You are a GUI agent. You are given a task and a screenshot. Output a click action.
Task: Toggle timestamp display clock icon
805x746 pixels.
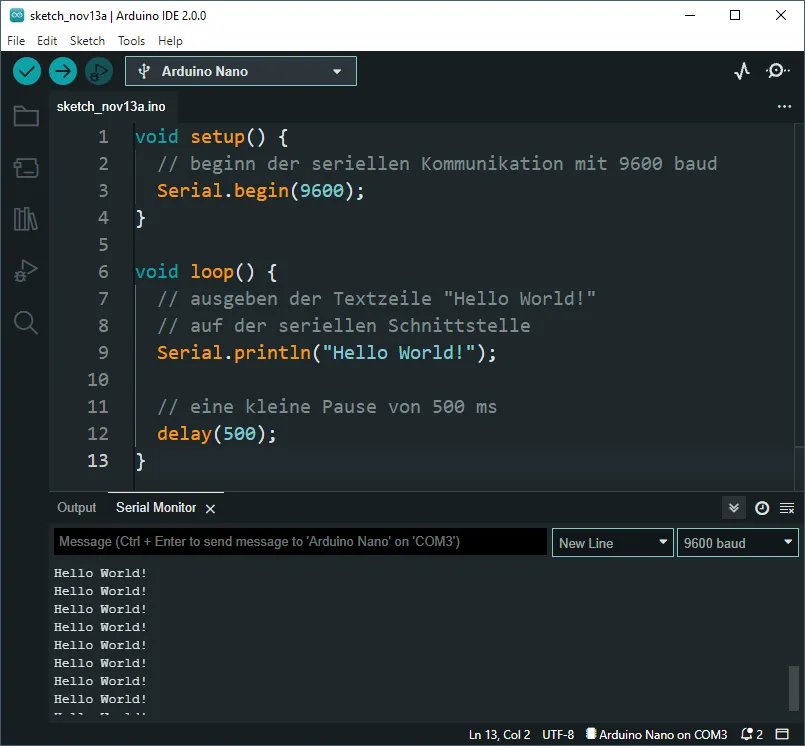point(762,508)
